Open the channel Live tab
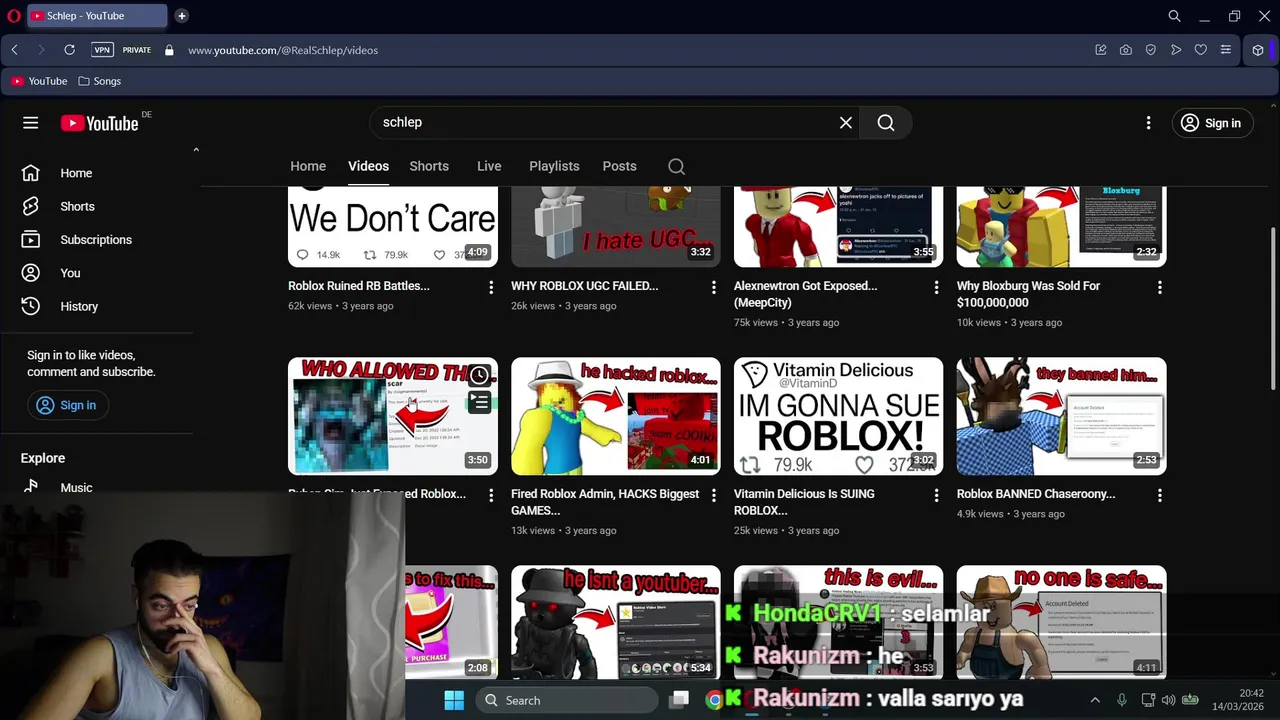 [x=489, y=166]
